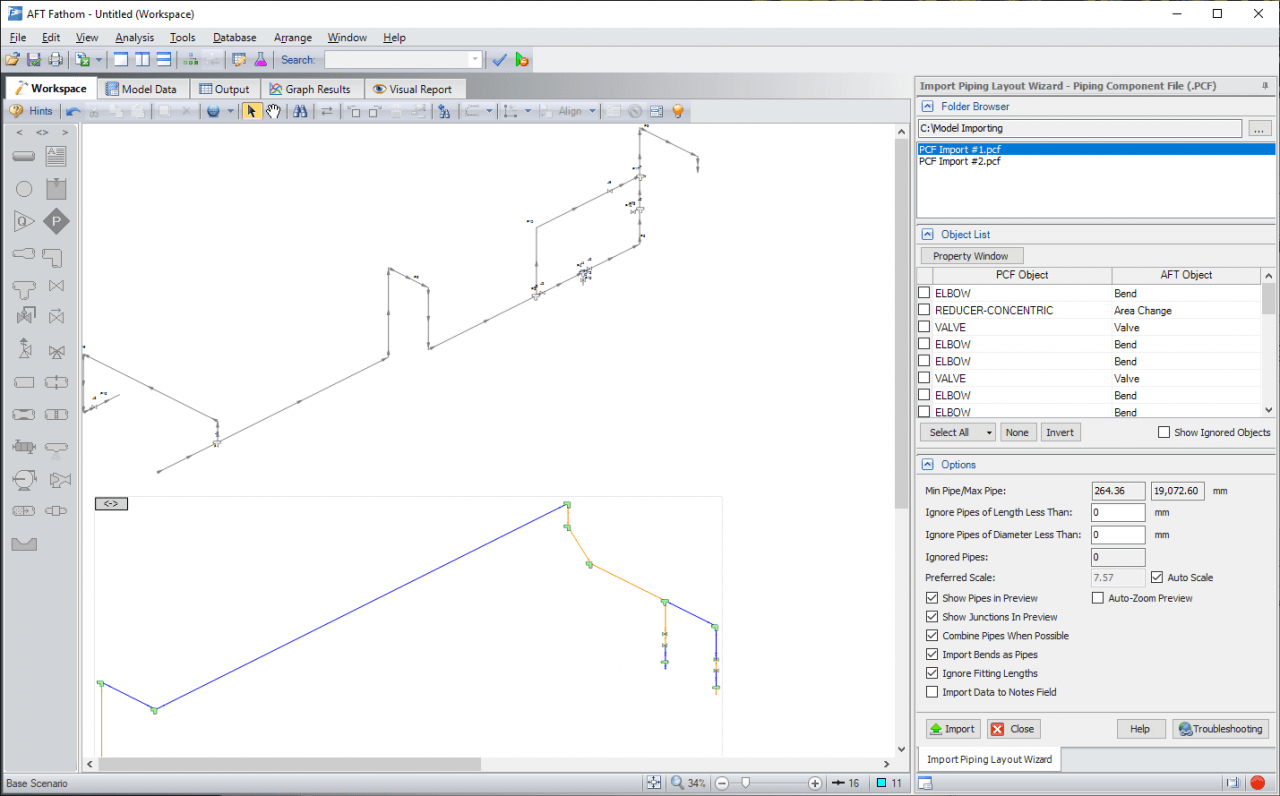
Task: Toggle Combine Pipes When Possible
Action: (x=932, y=635)
